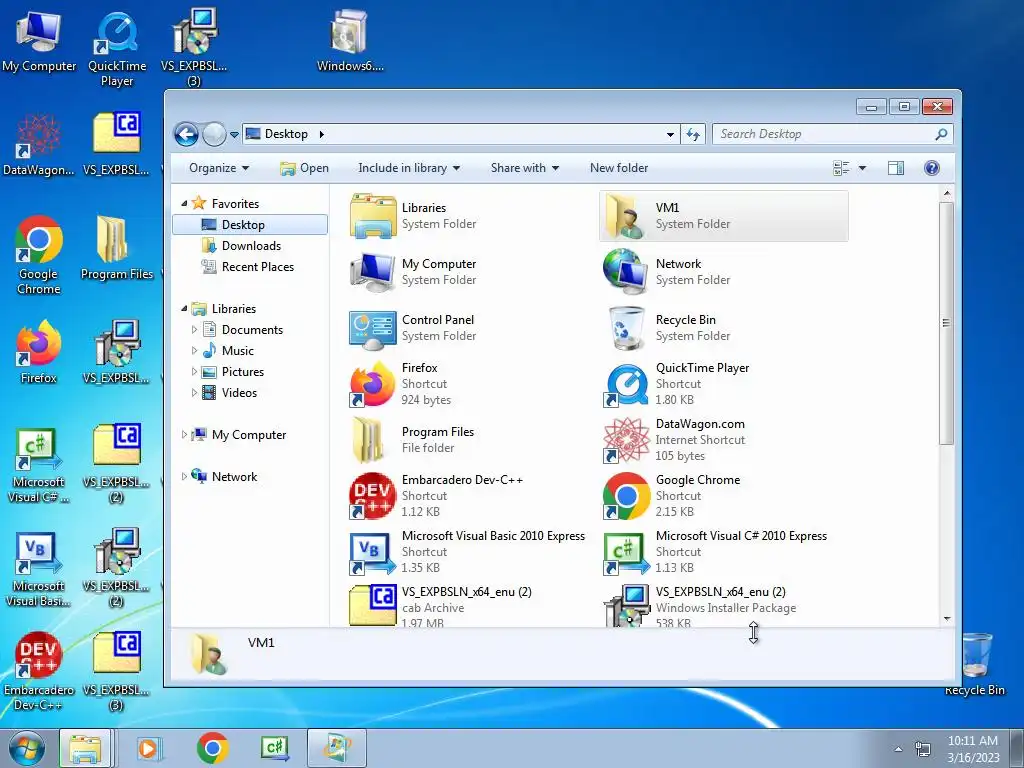
Task: Select Microsoft Visual Basic 2010 Express shortcut
Action: click(371, 552)
